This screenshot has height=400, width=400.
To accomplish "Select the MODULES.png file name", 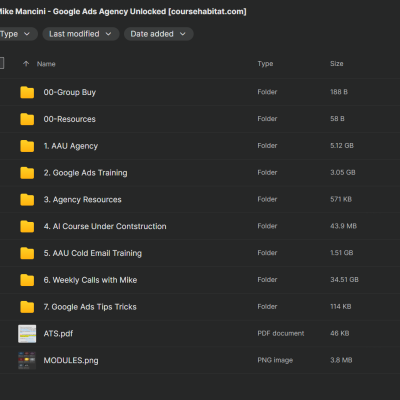I will click(71, 360).
